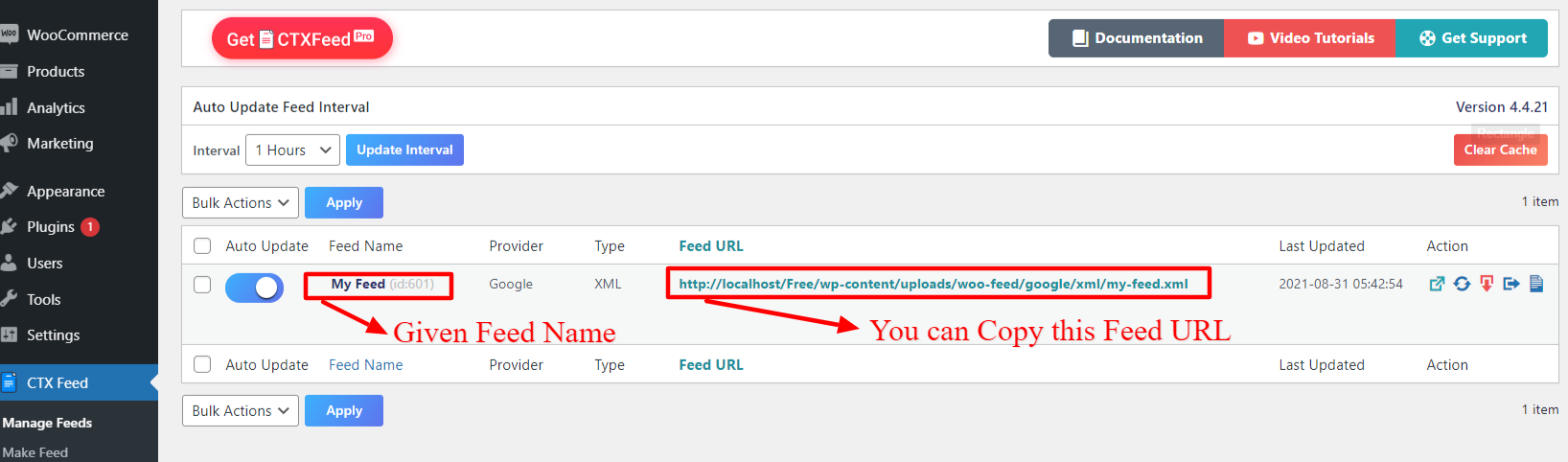Check select-all checkbox in table header
This screenshot has width=1568, height=462.
click(x=202, y=246)
